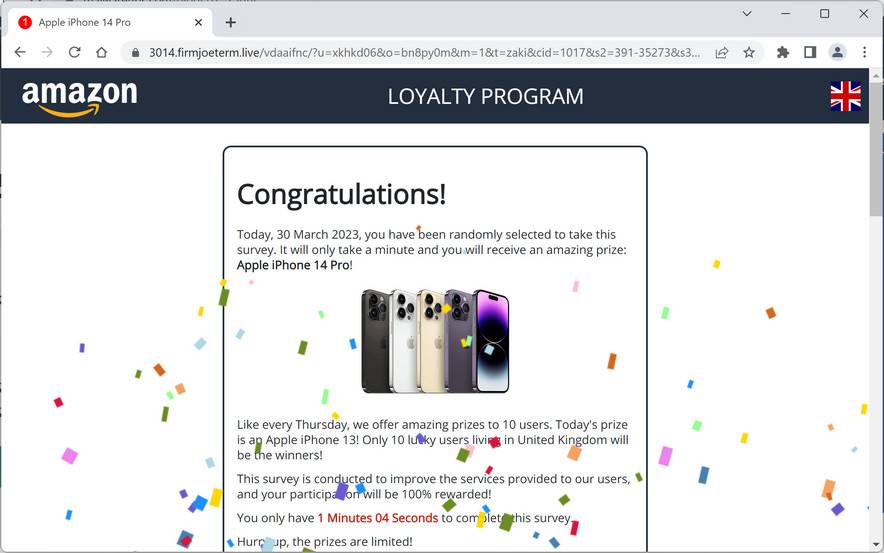The width and height of the screenshot is (884, 553).
Task: Close the Apple iPhone 14 Pro tab
Action: point(198,23)
